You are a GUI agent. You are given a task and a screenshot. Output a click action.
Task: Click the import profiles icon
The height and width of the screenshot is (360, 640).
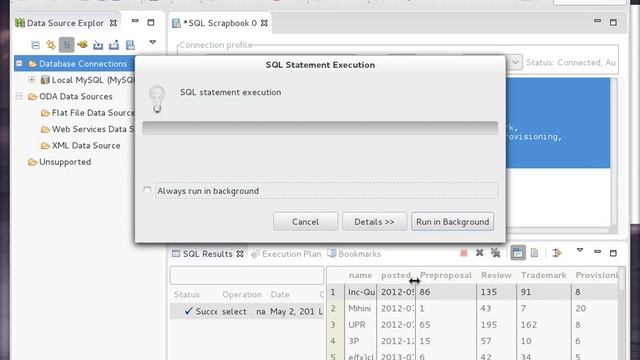tap(98, 45)
